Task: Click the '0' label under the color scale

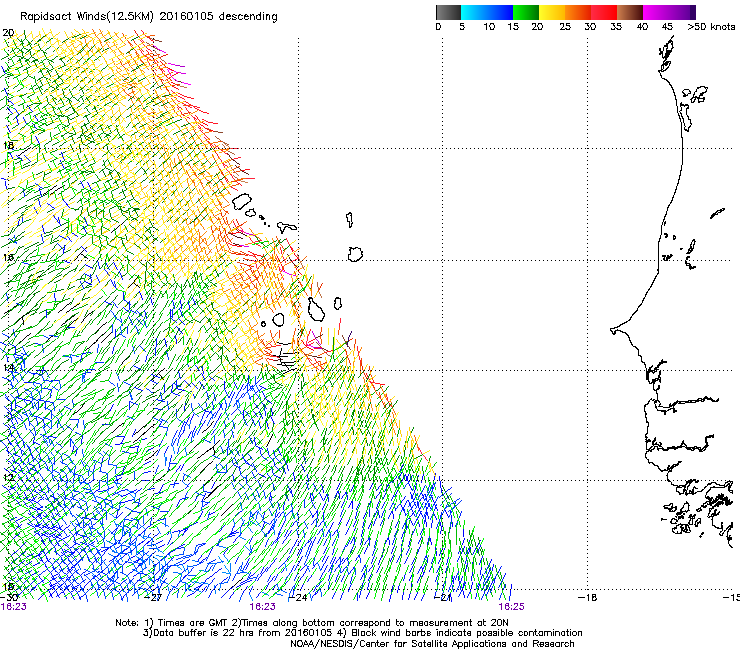Action: [438, 27]
